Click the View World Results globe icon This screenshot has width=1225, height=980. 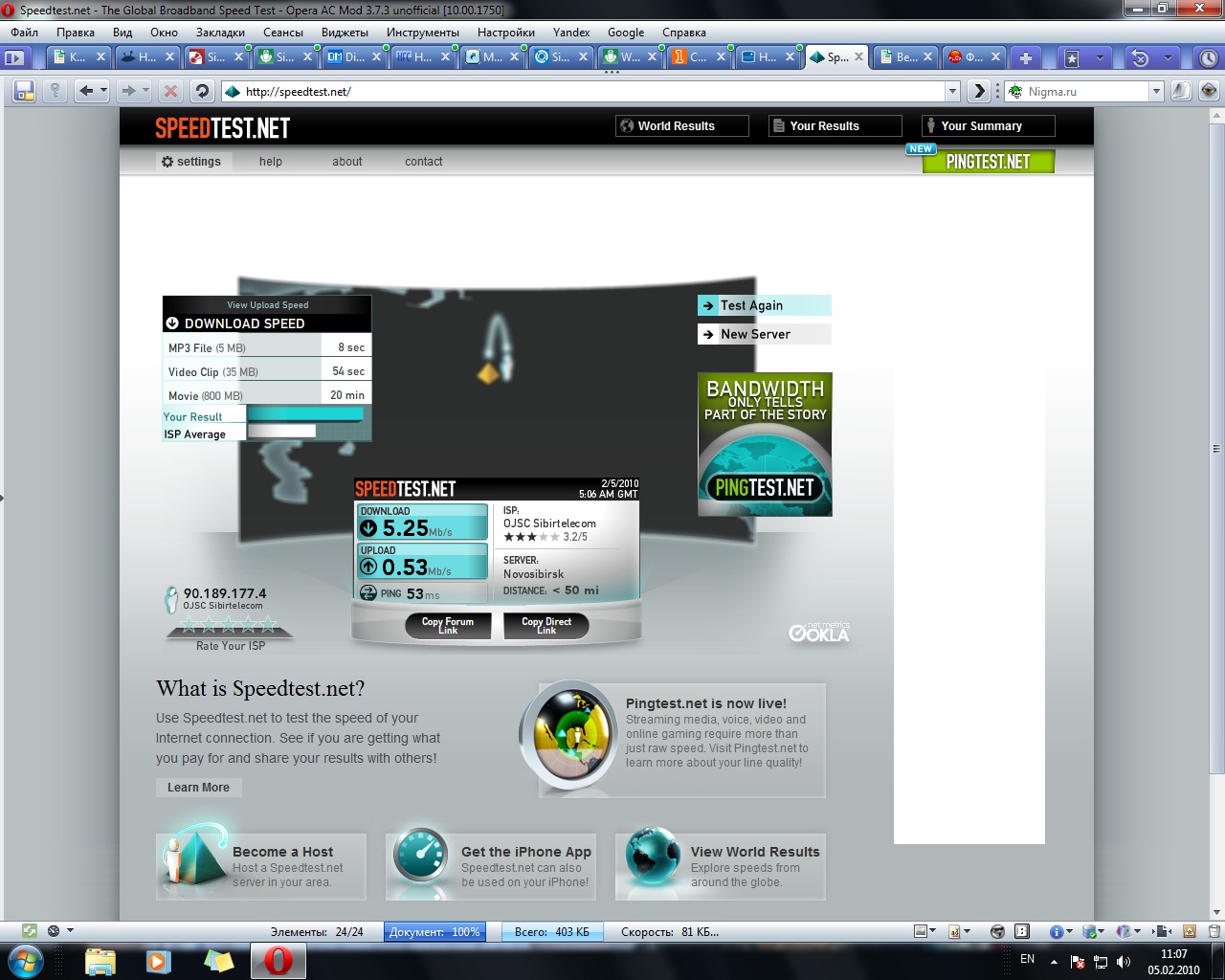coord(652,855)
